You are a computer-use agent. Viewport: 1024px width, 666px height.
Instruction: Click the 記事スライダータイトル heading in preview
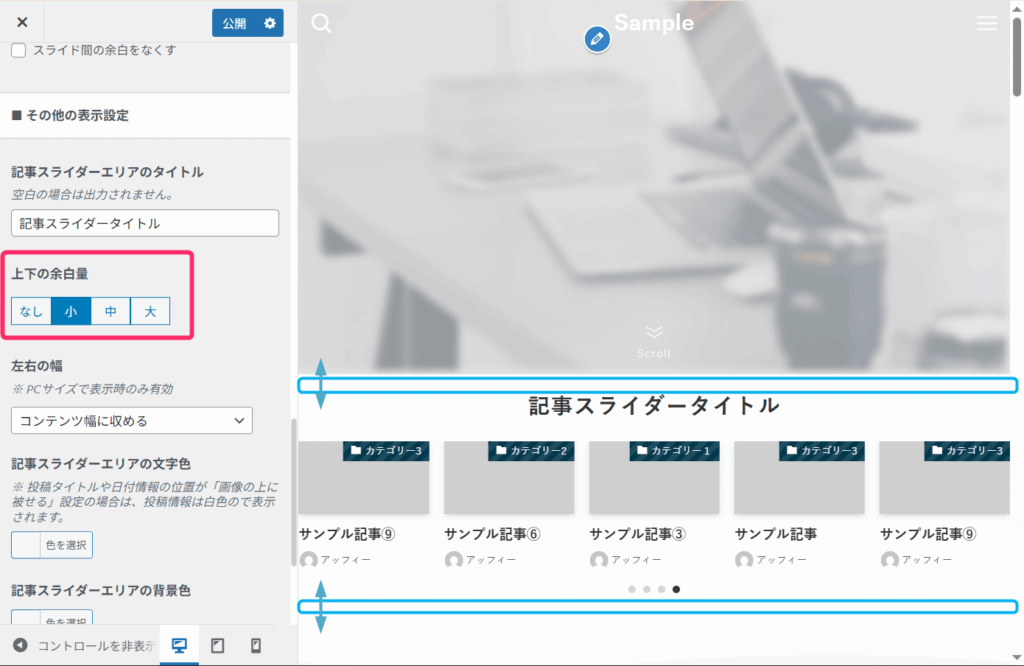coord(654,405)
